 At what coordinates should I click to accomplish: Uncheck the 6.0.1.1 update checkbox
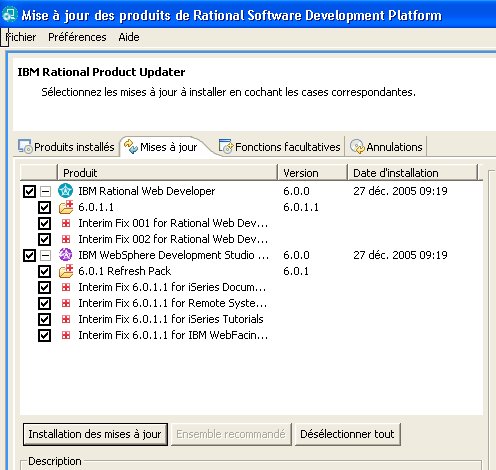pos(44,208)
